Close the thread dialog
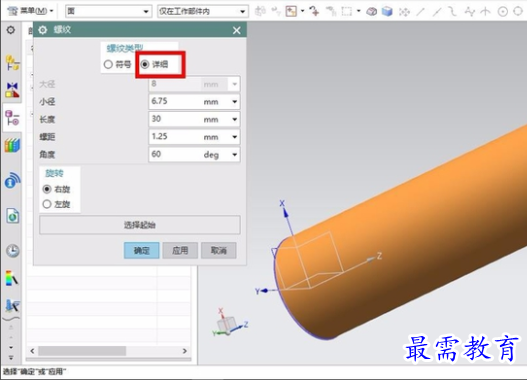The width and height of the screenshot is (527, 380). (x=237, y=30)
